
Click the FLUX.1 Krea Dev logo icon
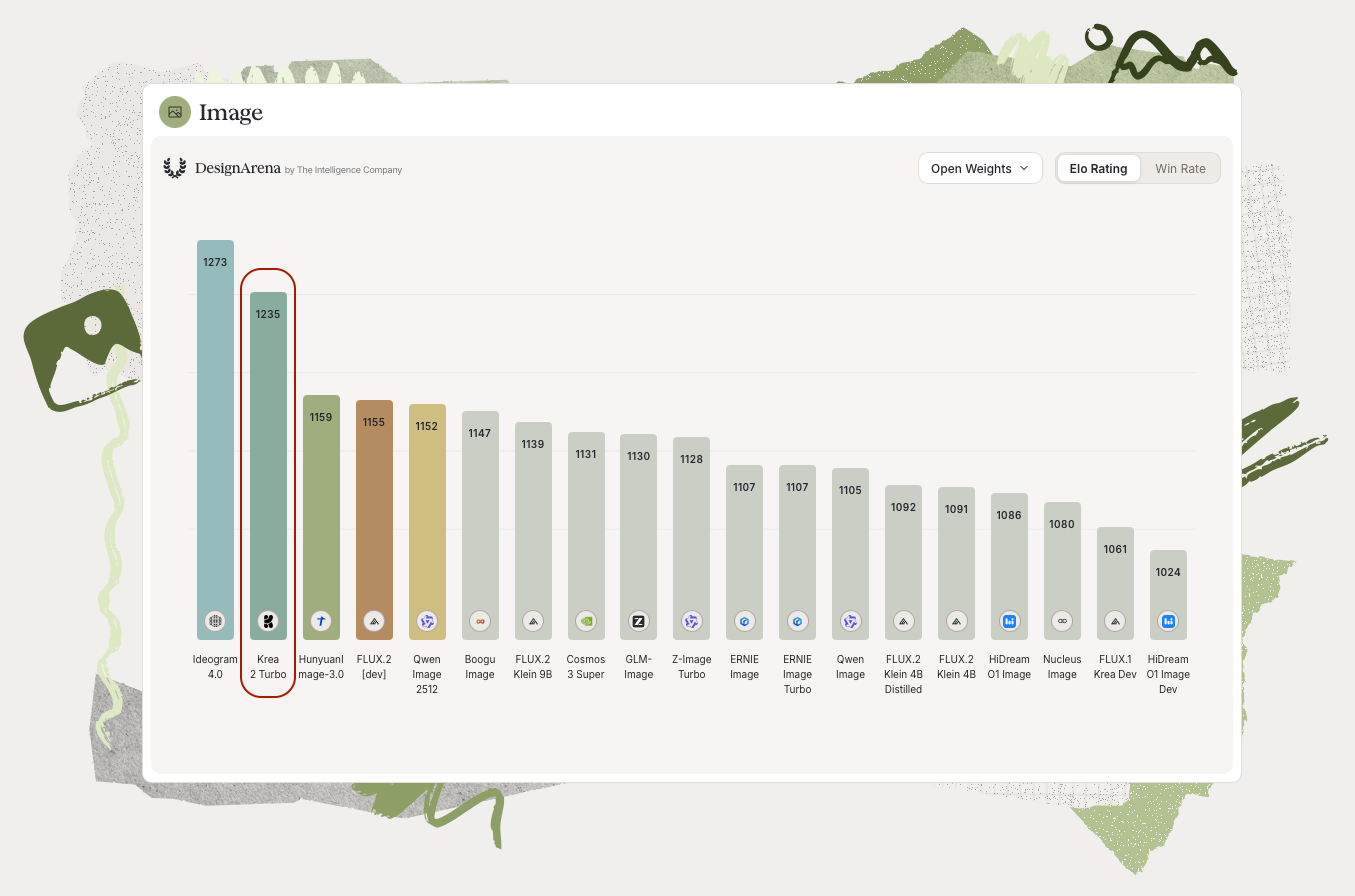[1115, 621]
